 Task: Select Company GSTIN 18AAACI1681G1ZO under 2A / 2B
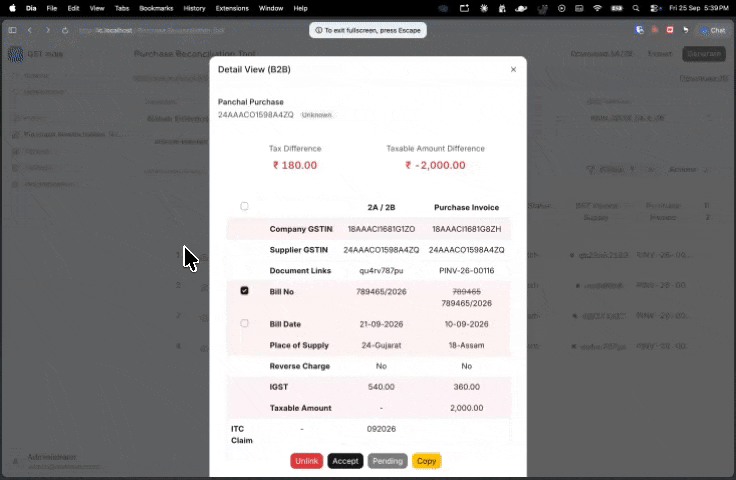click(381, 229)
